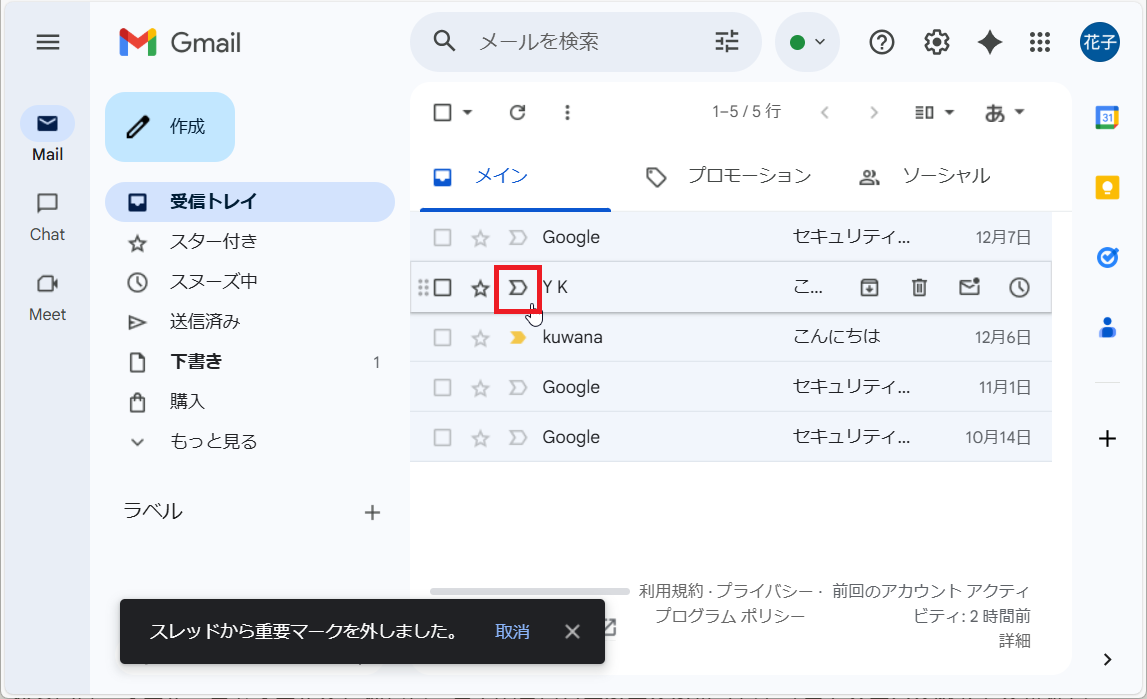
Task: Snooze the Y K email
Action: (x=1019, y=287)
